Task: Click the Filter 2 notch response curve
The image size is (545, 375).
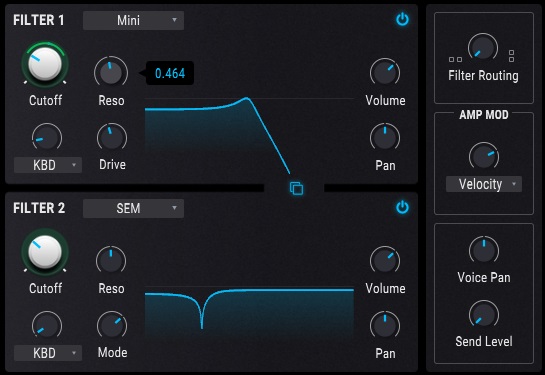Action: point(249,308)
